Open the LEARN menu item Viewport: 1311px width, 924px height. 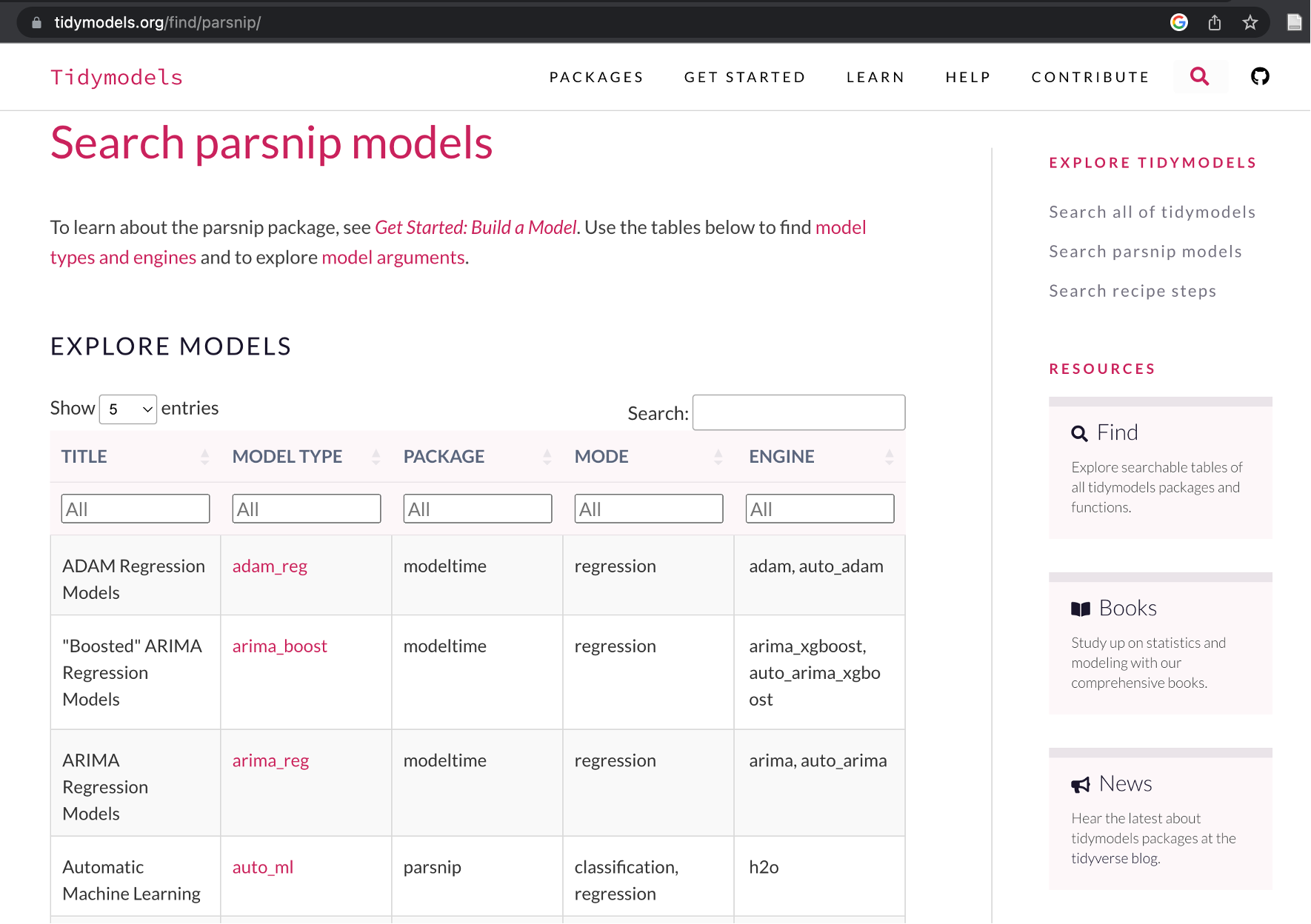click(x=875, y=77)
